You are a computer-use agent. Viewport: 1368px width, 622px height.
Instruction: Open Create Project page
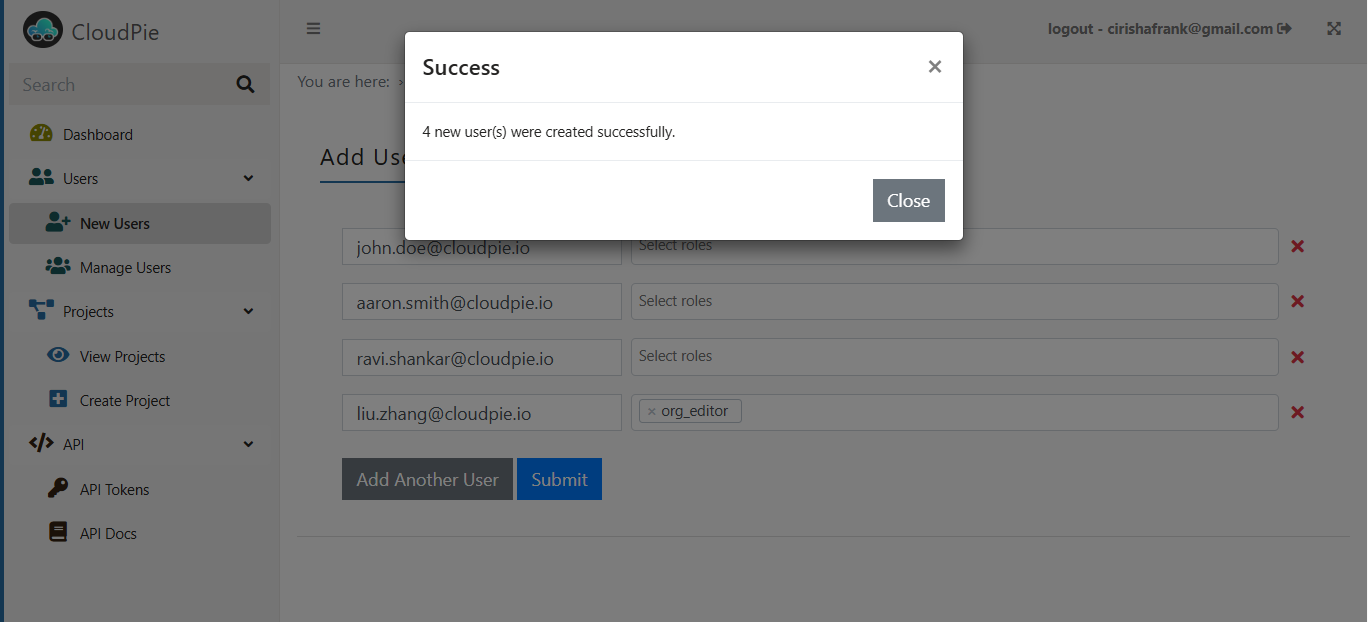139,400
